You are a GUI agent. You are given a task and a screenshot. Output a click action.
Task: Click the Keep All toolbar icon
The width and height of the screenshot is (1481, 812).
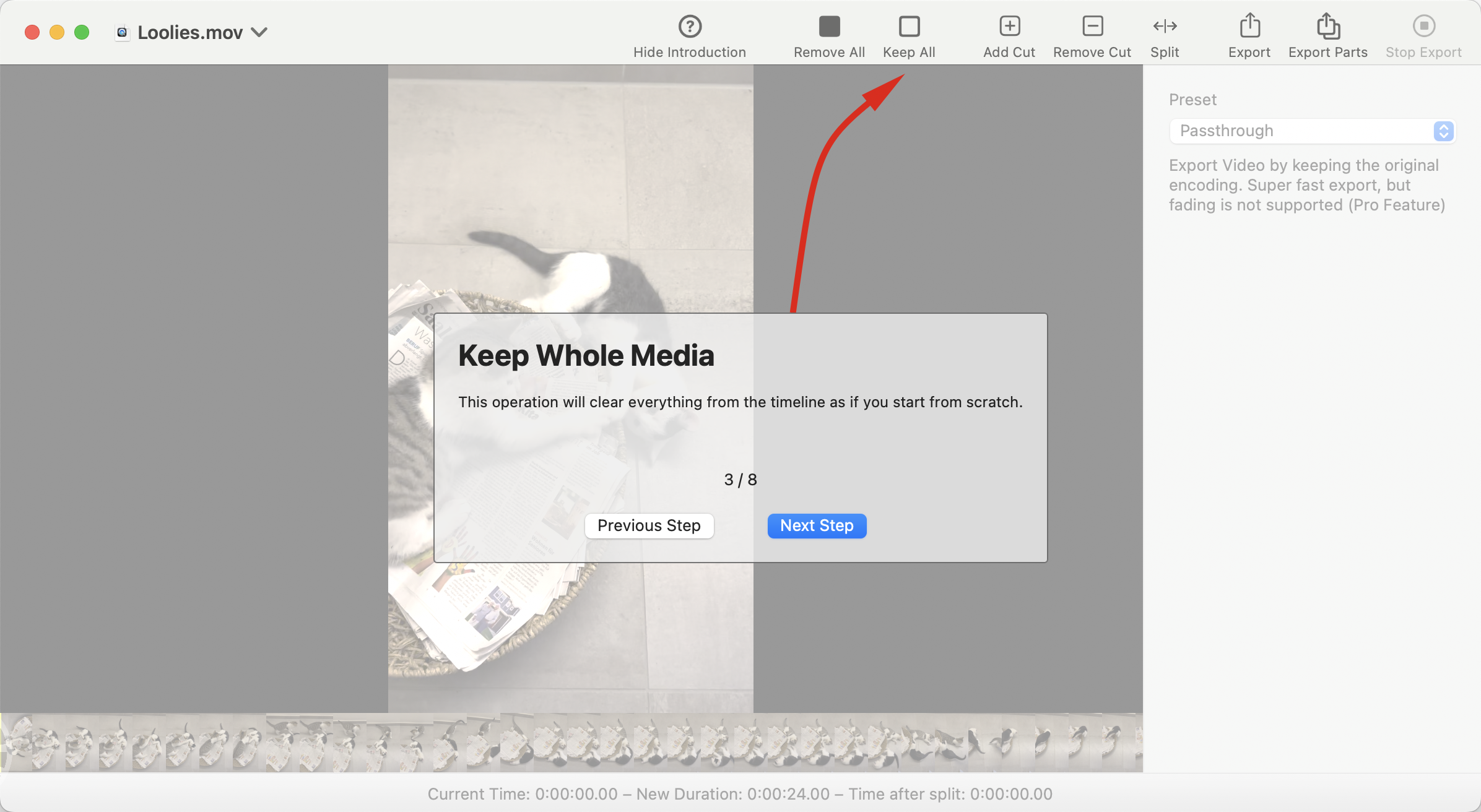click(x=909, y=27)
